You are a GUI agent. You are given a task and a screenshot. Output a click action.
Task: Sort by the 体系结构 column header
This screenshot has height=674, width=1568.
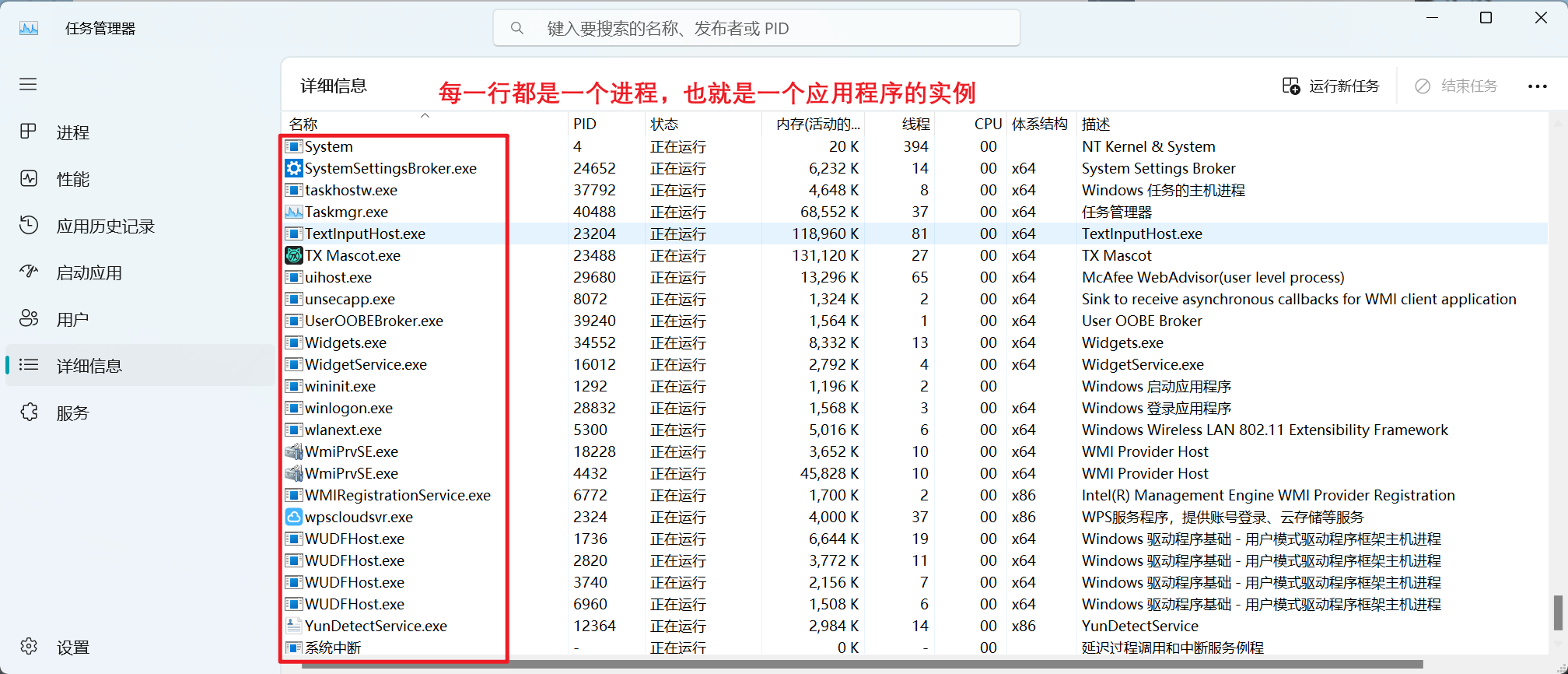[x=1041, y=124]
